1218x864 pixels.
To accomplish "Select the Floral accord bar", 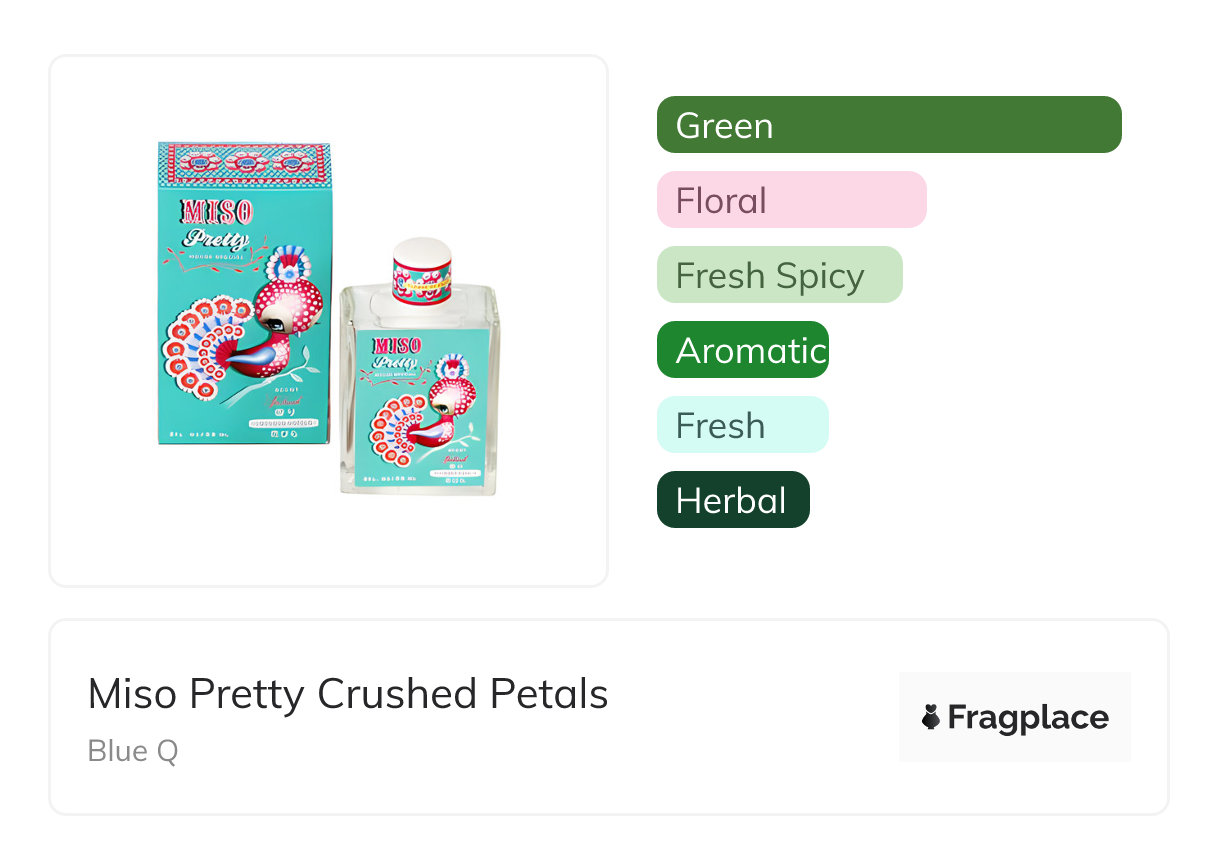I will click(x=791, y=200).
